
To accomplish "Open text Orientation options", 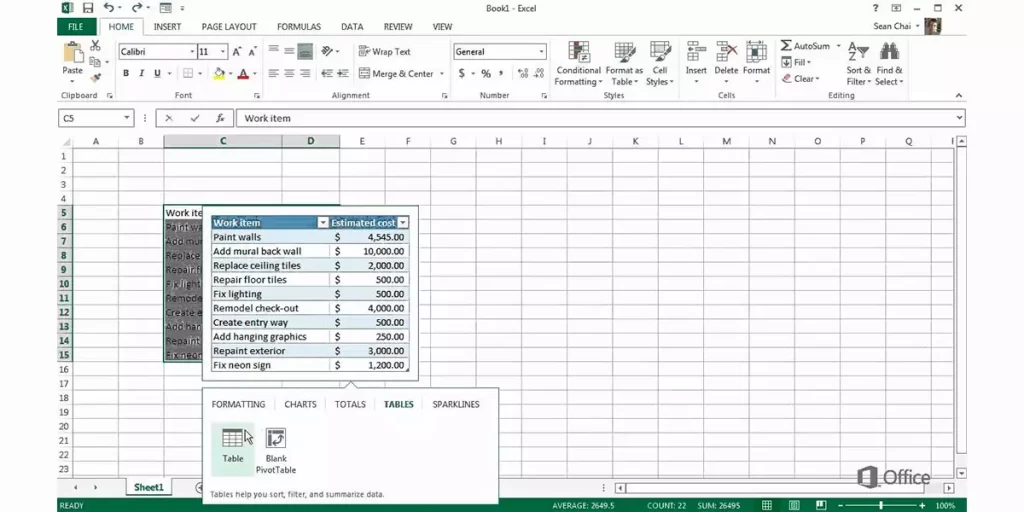I will click(328, 51).
